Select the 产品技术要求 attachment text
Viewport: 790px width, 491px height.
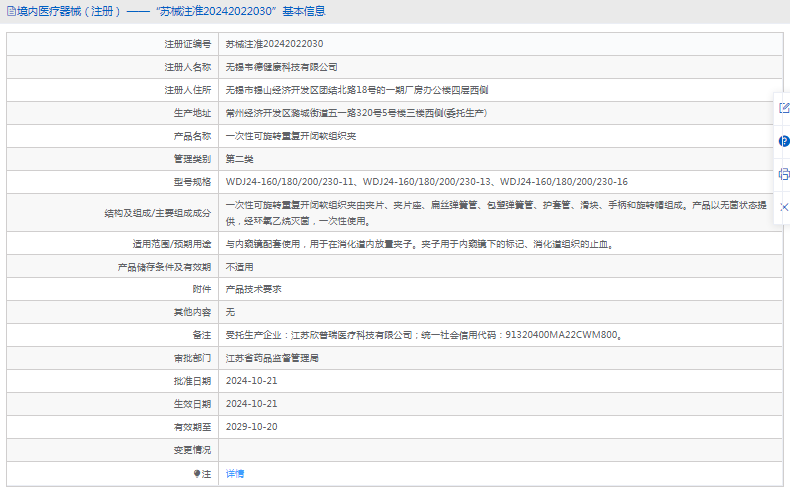pos(253,289)
